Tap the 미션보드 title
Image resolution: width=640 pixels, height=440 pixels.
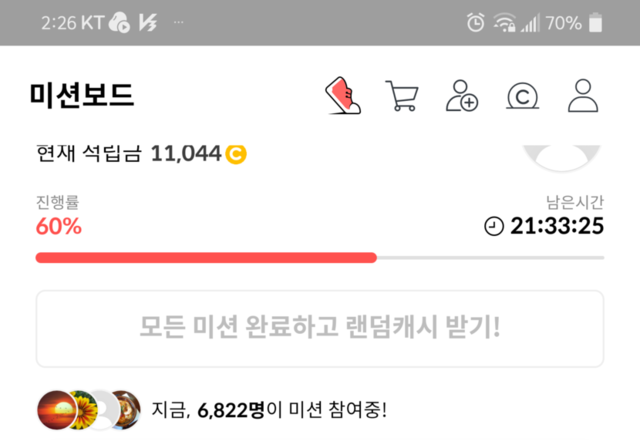[82, 95]
